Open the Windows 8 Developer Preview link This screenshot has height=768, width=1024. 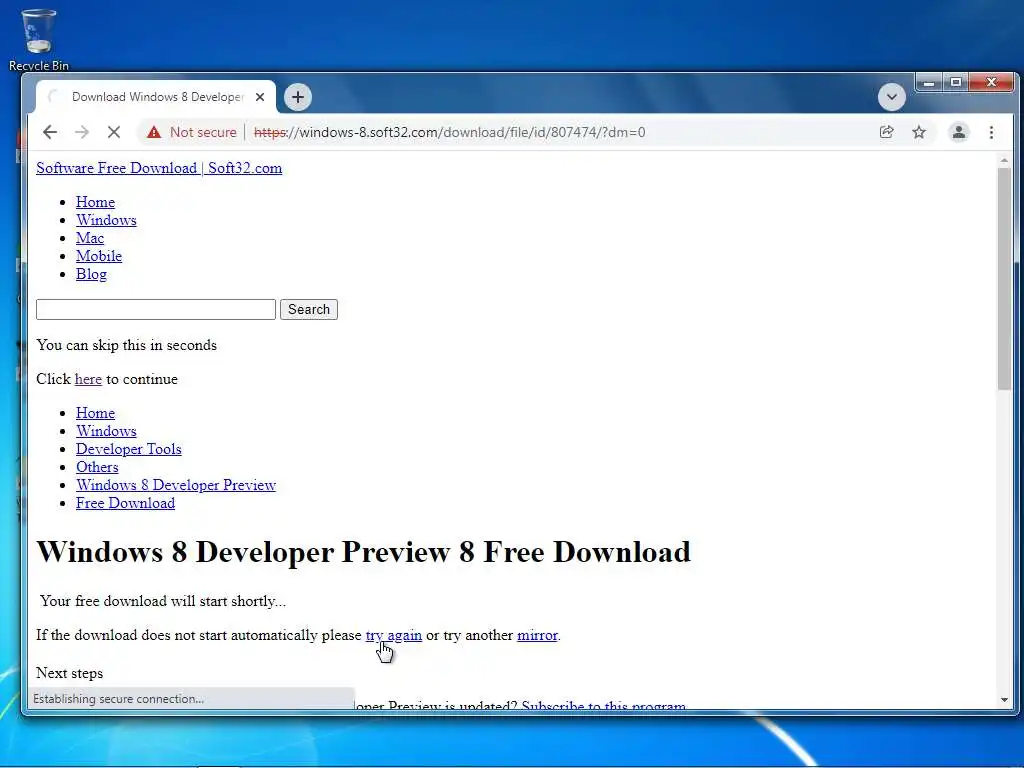[x=176, y=485]
